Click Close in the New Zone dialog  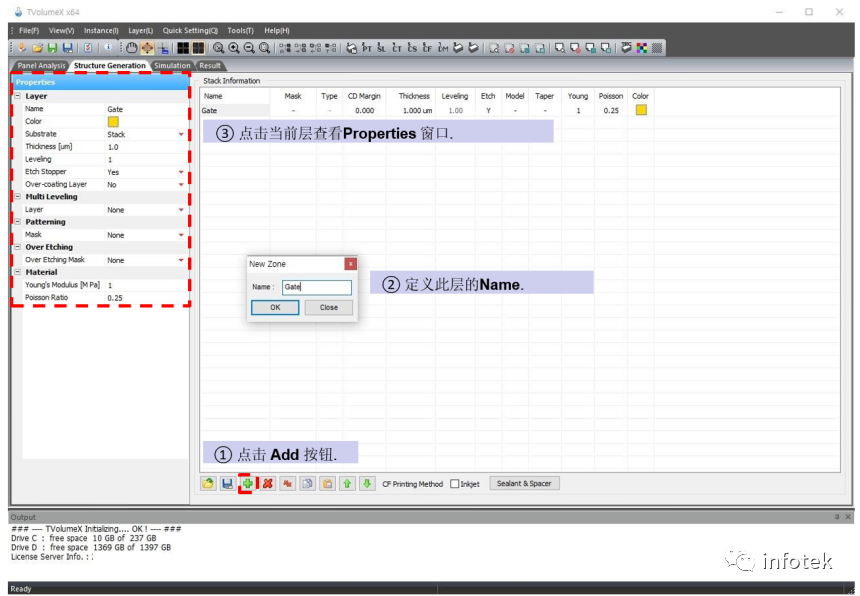pos(329,308)
